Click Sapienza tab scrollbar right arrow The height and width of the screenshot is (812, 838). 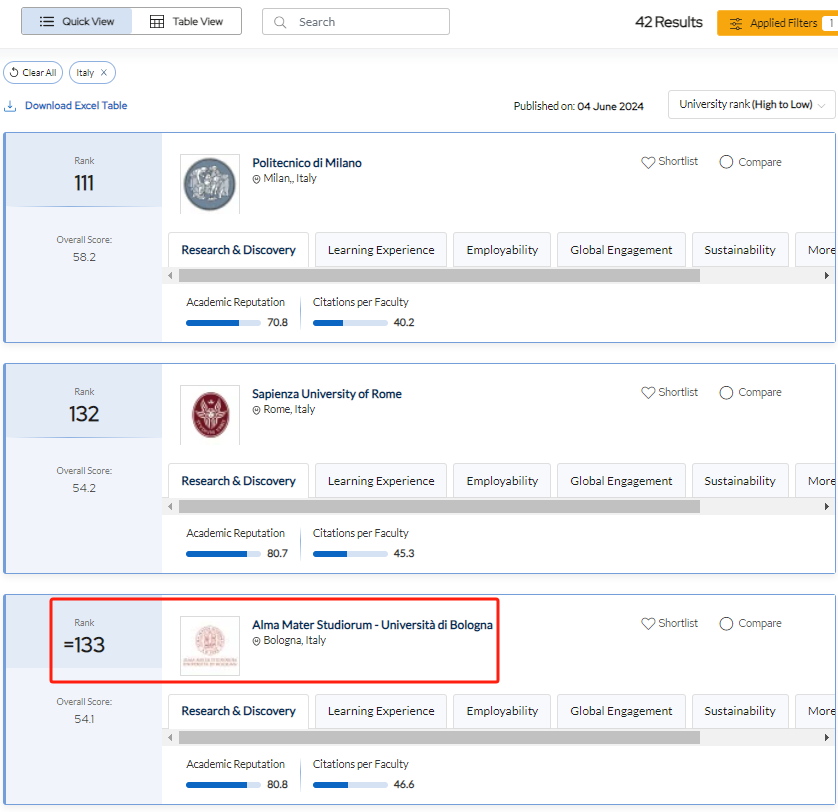[x=827, y=507]
